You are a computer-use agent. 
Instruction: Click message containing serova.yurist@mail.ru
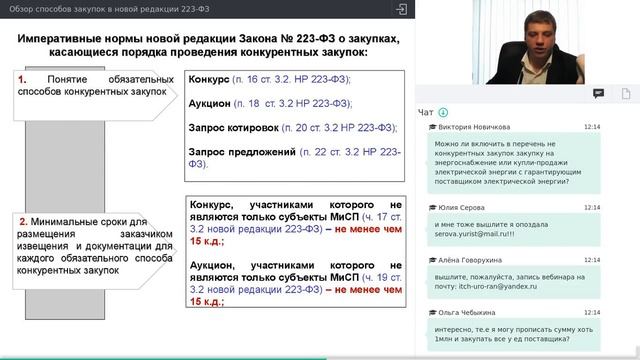[x=514, y=229]
